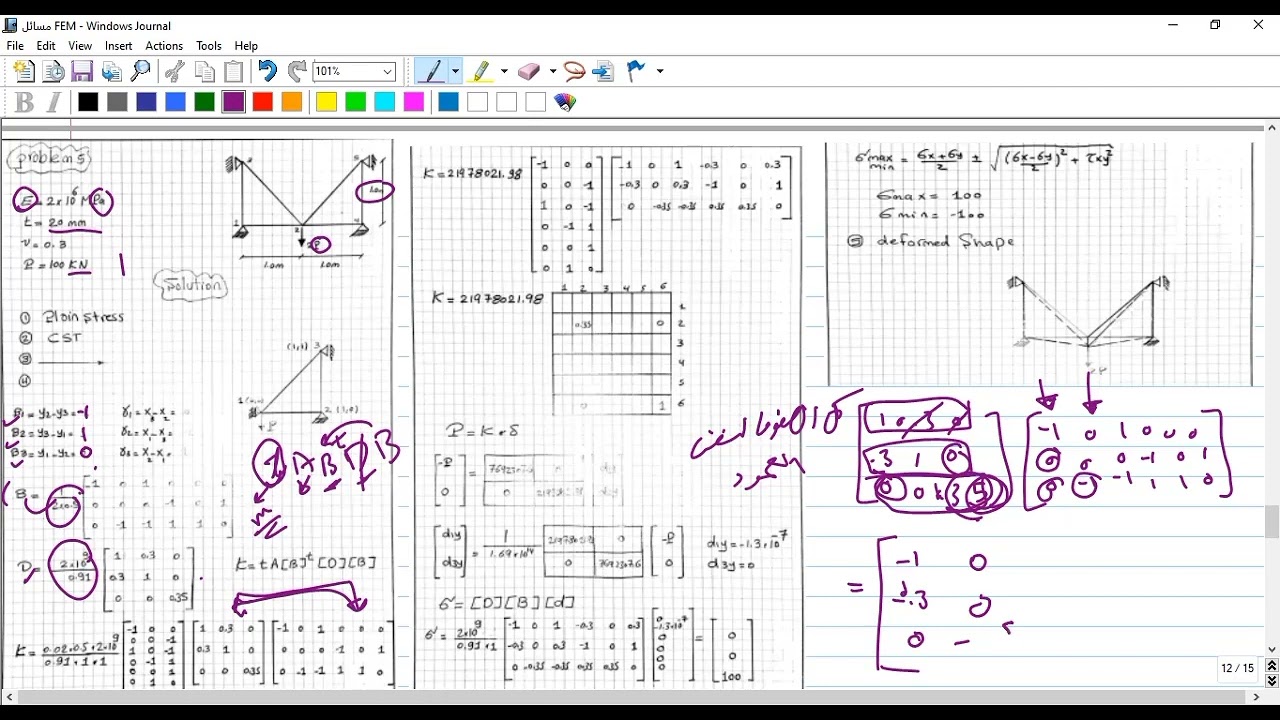Pick the orange ink color

coord(291,102)
